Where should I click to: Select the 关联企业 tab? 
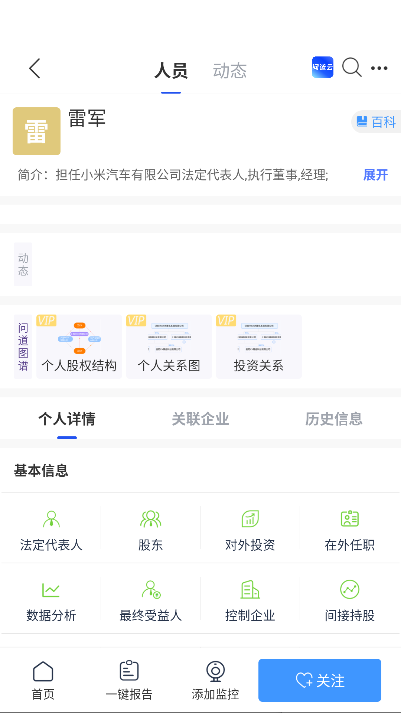(200, 419)
